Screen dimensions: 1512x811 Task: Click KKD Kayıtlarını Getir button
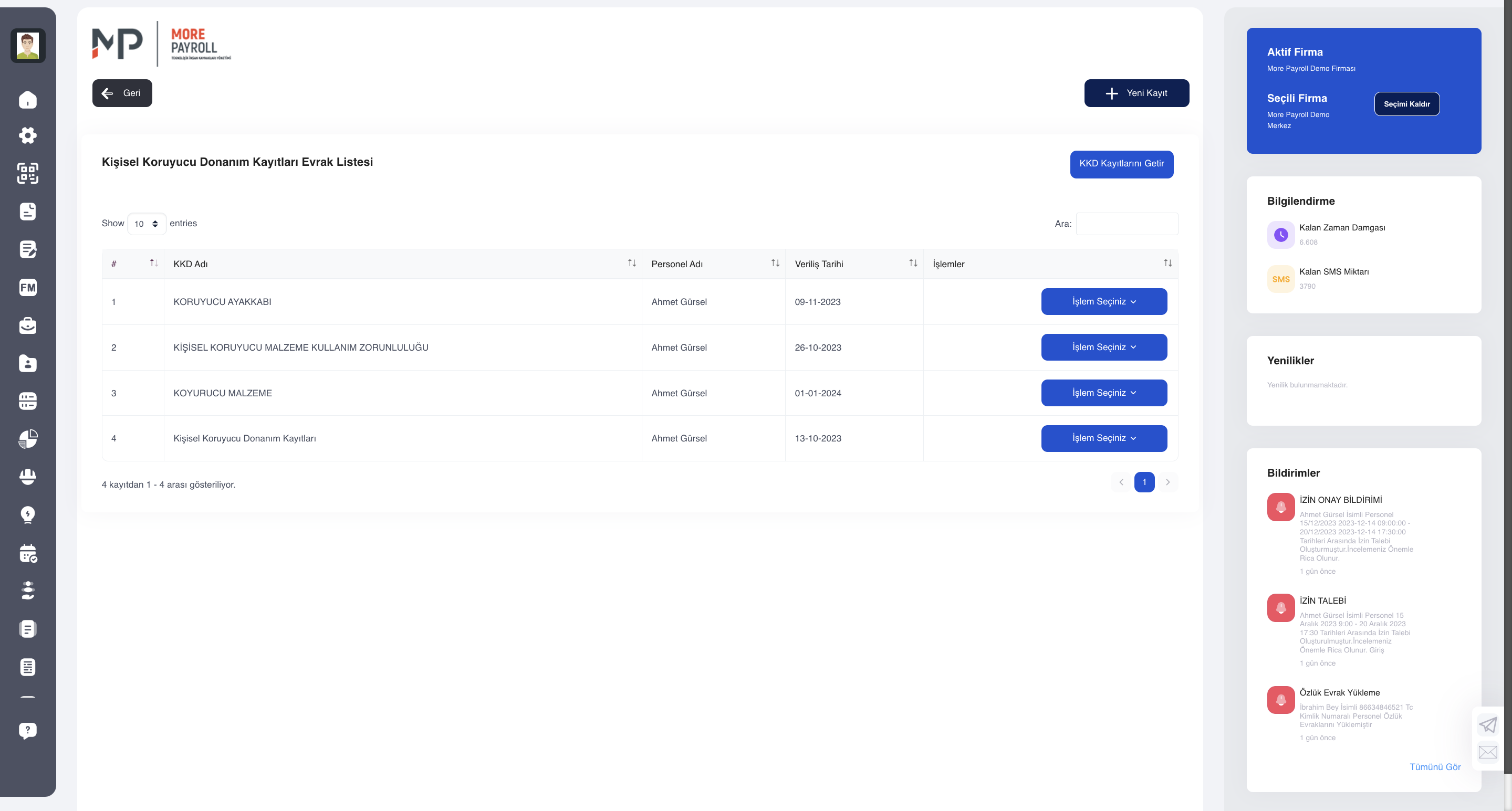coord(1121,164)
